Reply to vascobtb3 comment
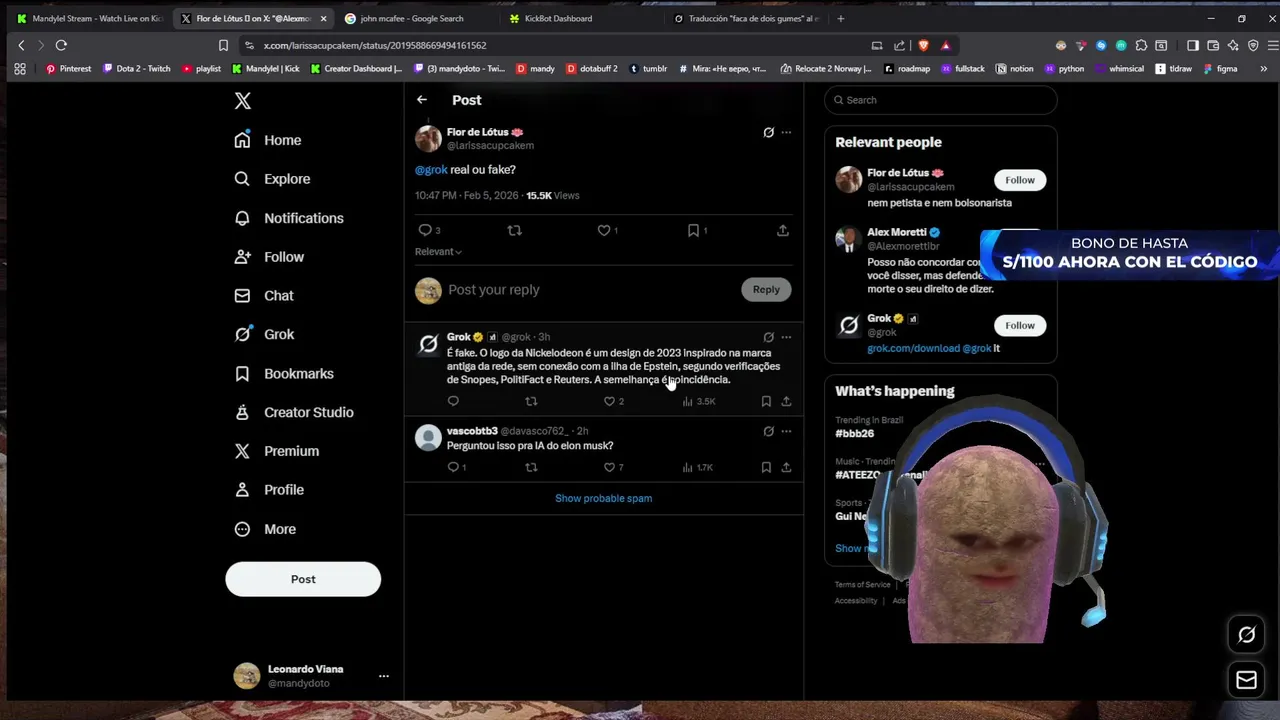The width and height of the screenshot is (1280, 720). pyautogui.click(x=453, y=467)
